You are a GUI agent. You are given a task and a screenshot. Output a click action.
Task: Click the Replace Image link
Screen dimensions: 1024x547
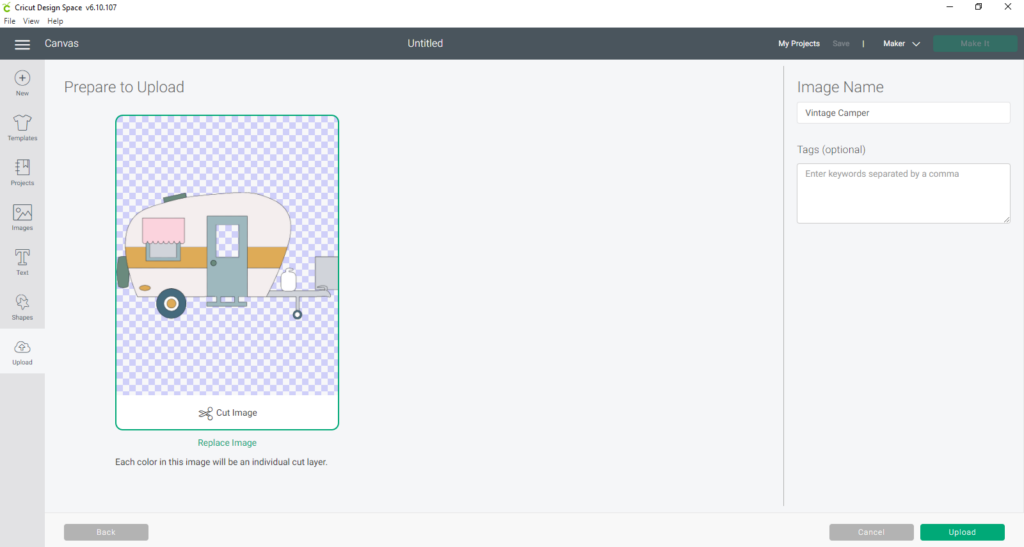(x=227, y=443)
